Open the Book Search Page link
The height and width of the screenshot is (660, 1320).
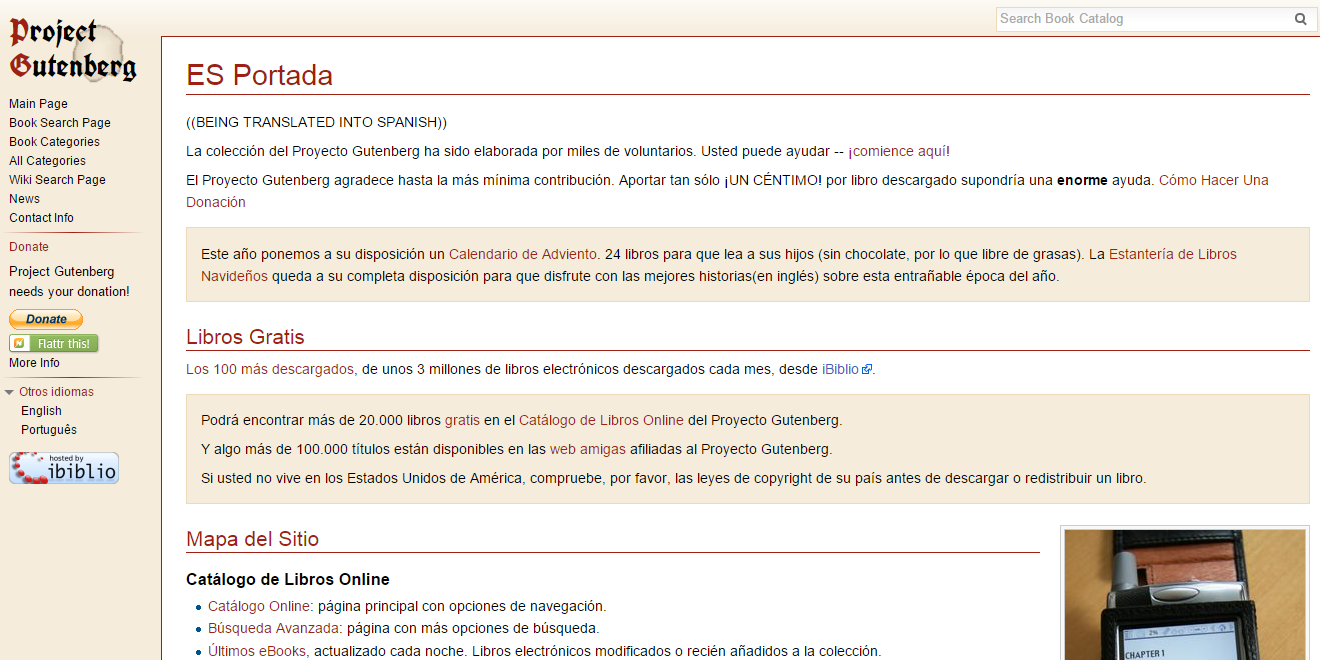pyautogui.click(x=60, y=123)
